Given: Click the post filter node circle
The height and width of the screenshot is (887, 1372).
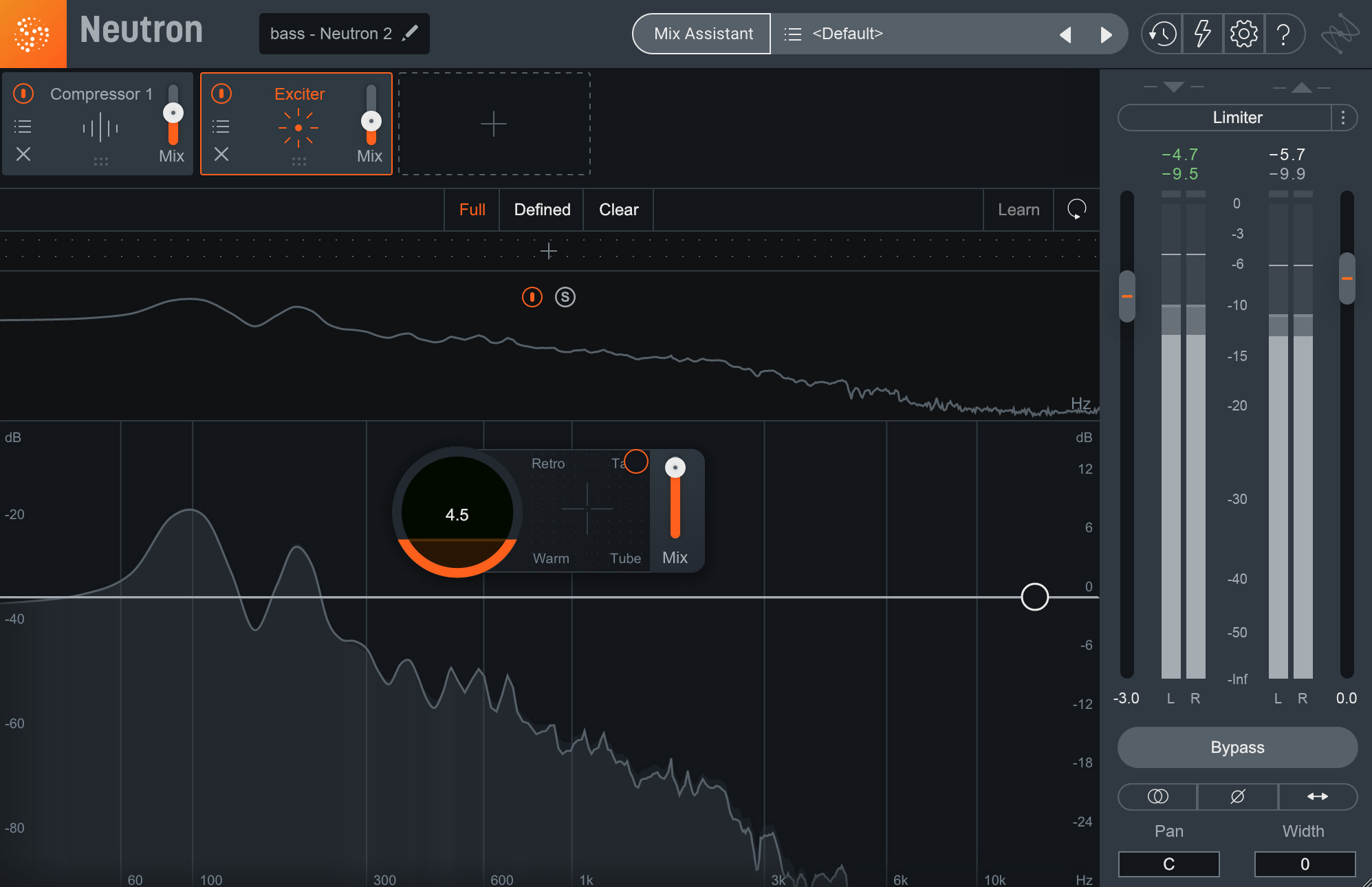Looking at the screenshot, I should 1035,597.
